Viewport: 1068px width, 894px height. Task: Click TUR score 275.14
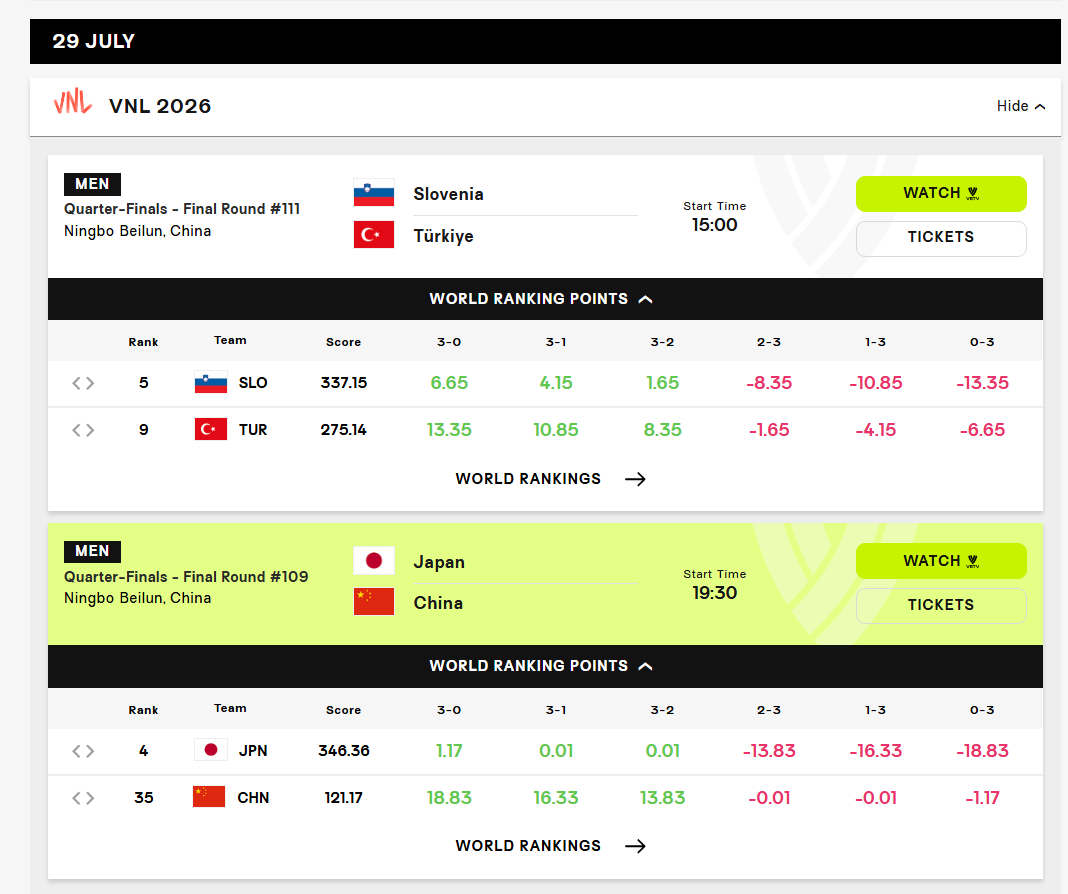point(343,430)
